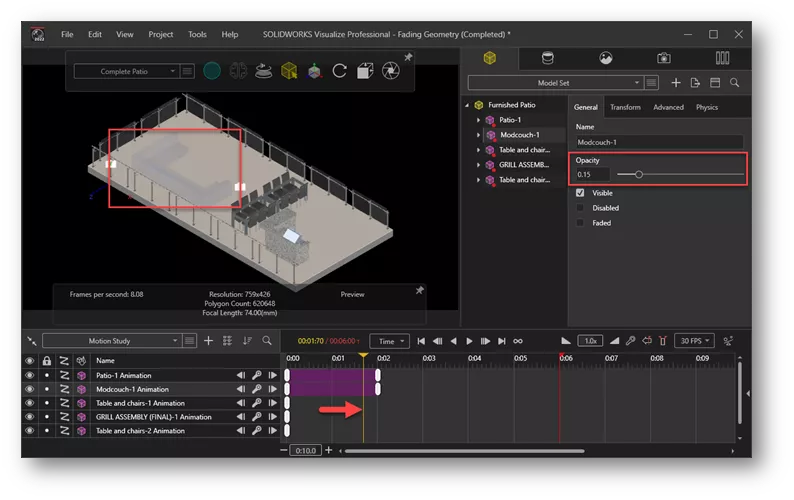Add a new model with plus icon
The image size is (794, 500).
coord(676,83)
